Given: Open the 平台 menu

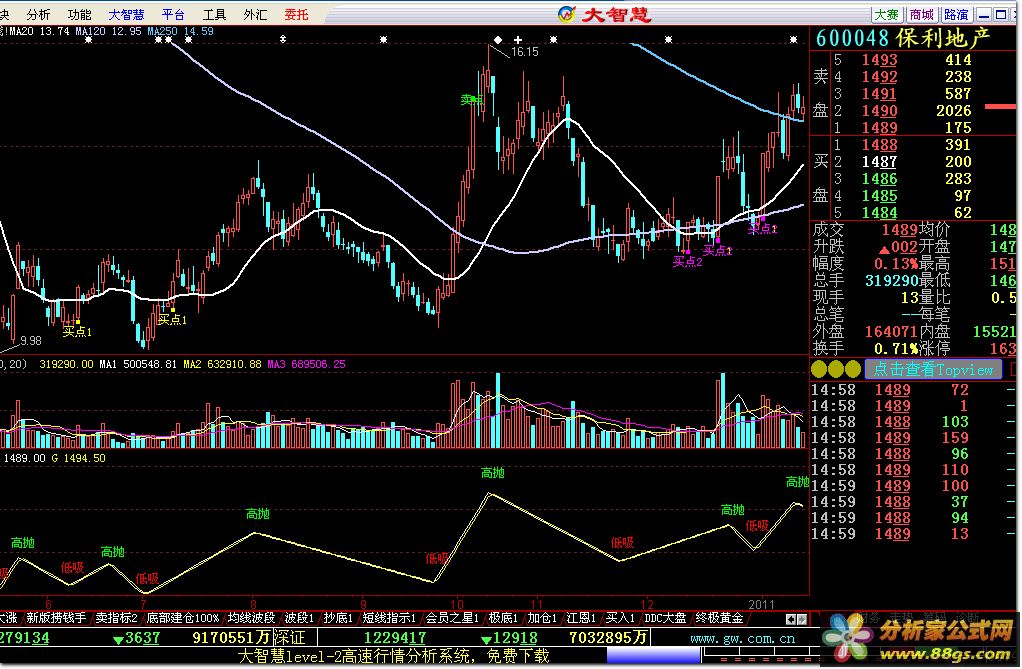Looking at the screenshot, I should tap(173, 14).
